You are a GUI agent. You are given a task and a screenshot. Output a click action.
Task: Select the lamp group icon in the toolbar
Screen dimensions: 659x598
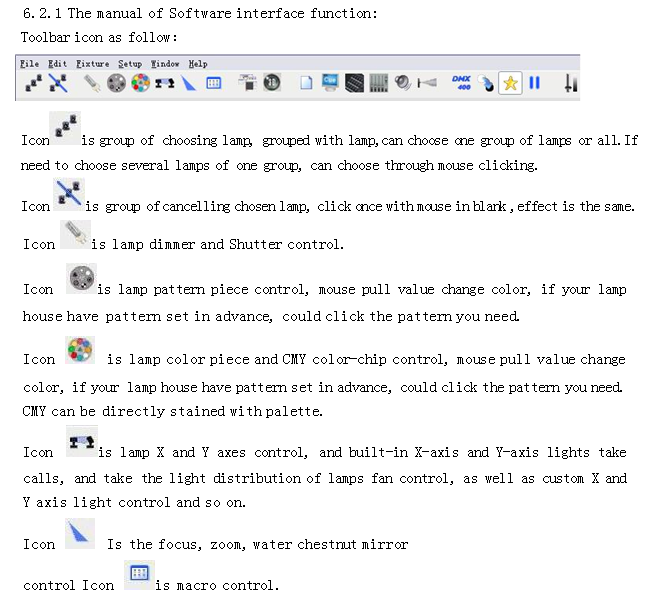(x=34, y=83)
